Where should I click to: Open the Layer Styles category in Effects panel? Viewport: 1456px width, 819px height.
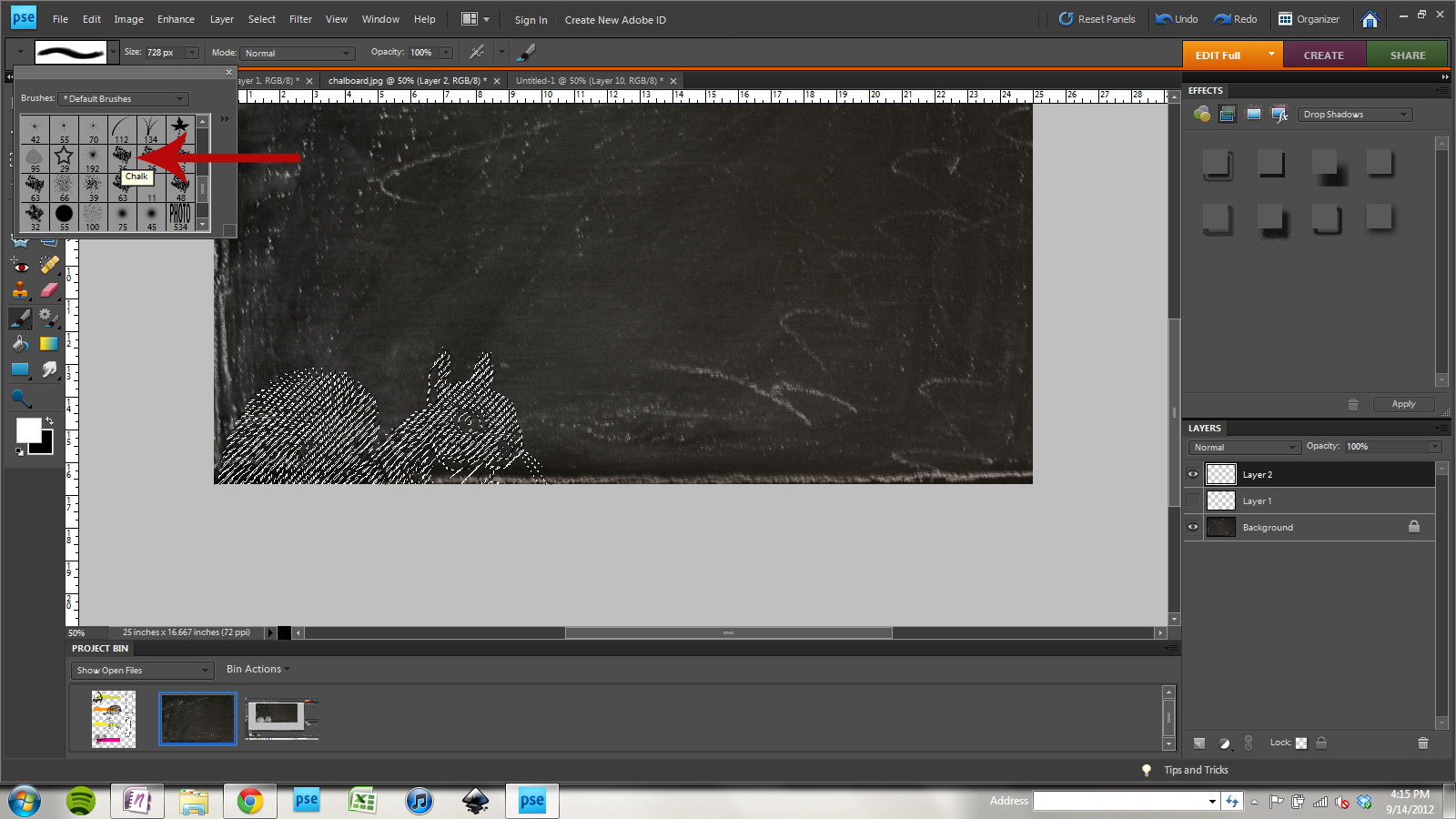tap(1279, 114)
